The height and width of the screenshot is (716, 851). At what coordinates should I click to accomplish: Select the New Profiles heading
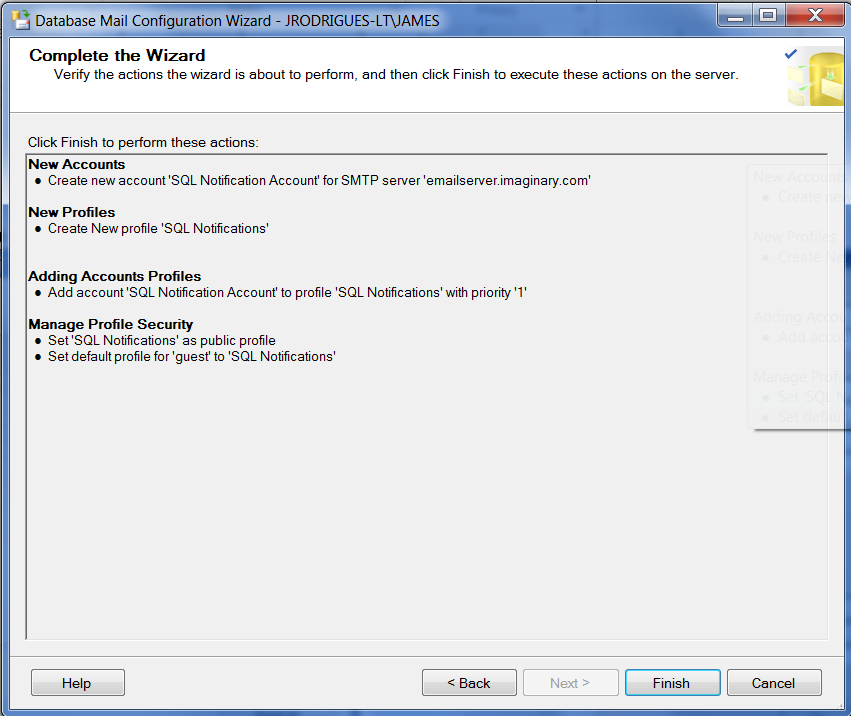point(71,212)
